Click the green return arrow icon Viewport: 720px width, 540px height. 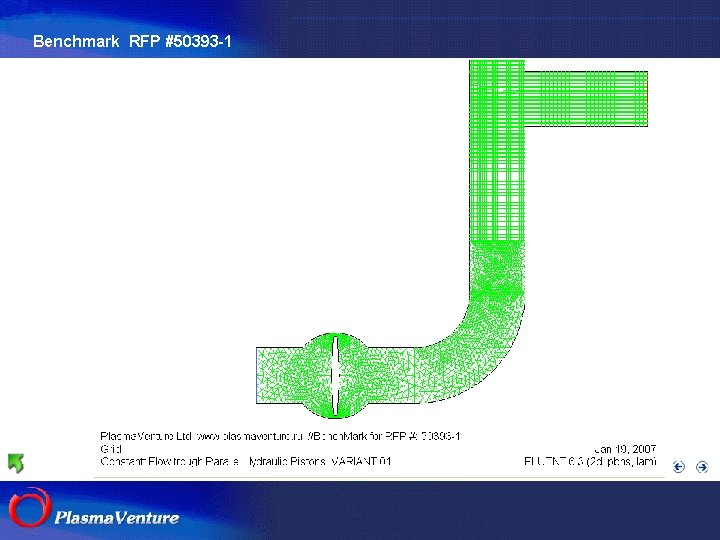pyautogui.click(x=16, y=463)
